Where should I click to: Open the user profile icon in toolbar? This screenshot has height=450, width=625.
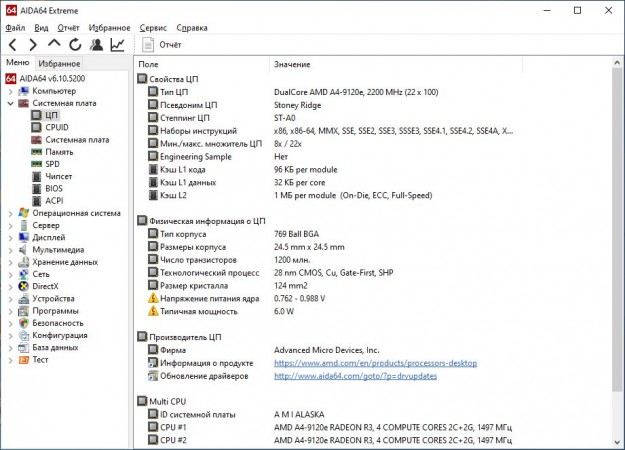(96, 45)
